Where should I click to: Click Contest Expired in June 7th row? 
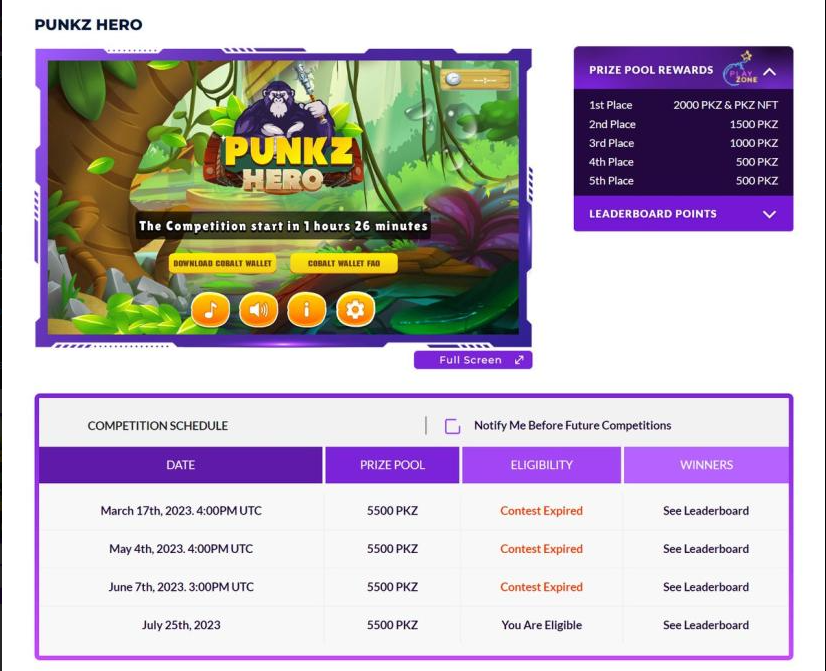[542, 587]
